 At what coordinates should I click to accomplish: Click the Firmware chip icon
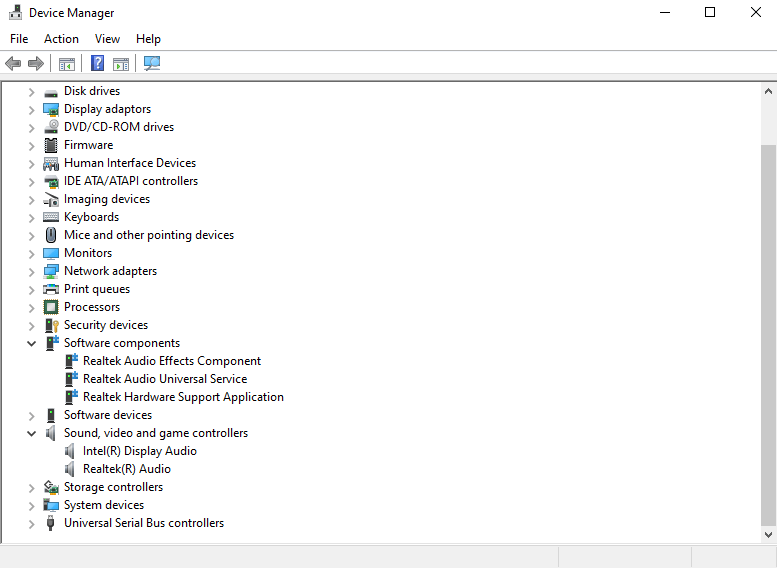pyautogui.click(x=51, y=145)
